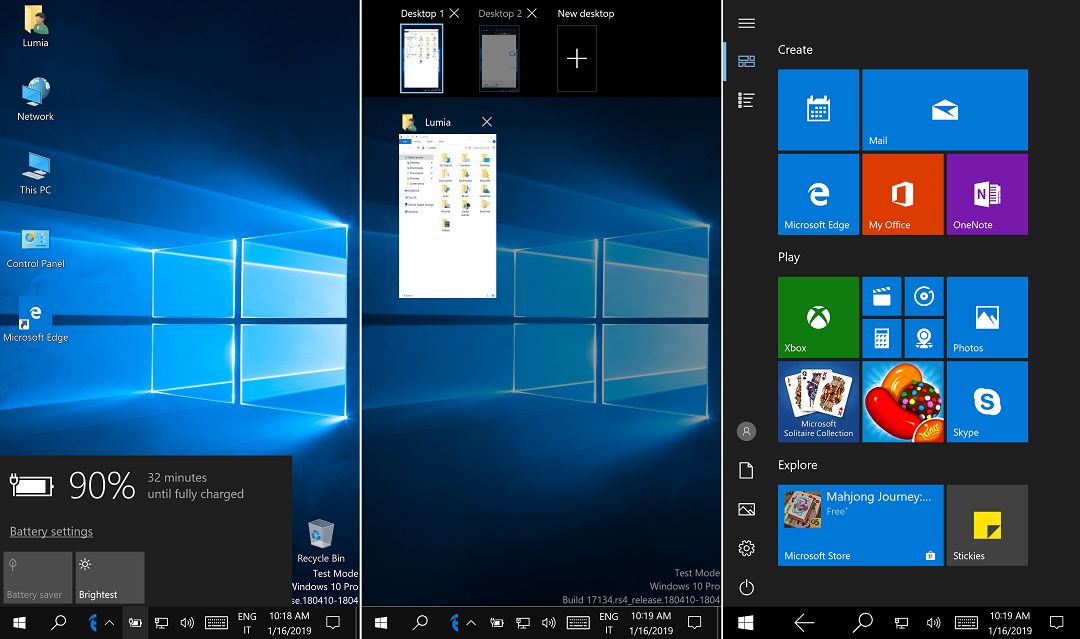
Task: Open volume control on tablet-mode taskbar
Action: tap(933, 622)
